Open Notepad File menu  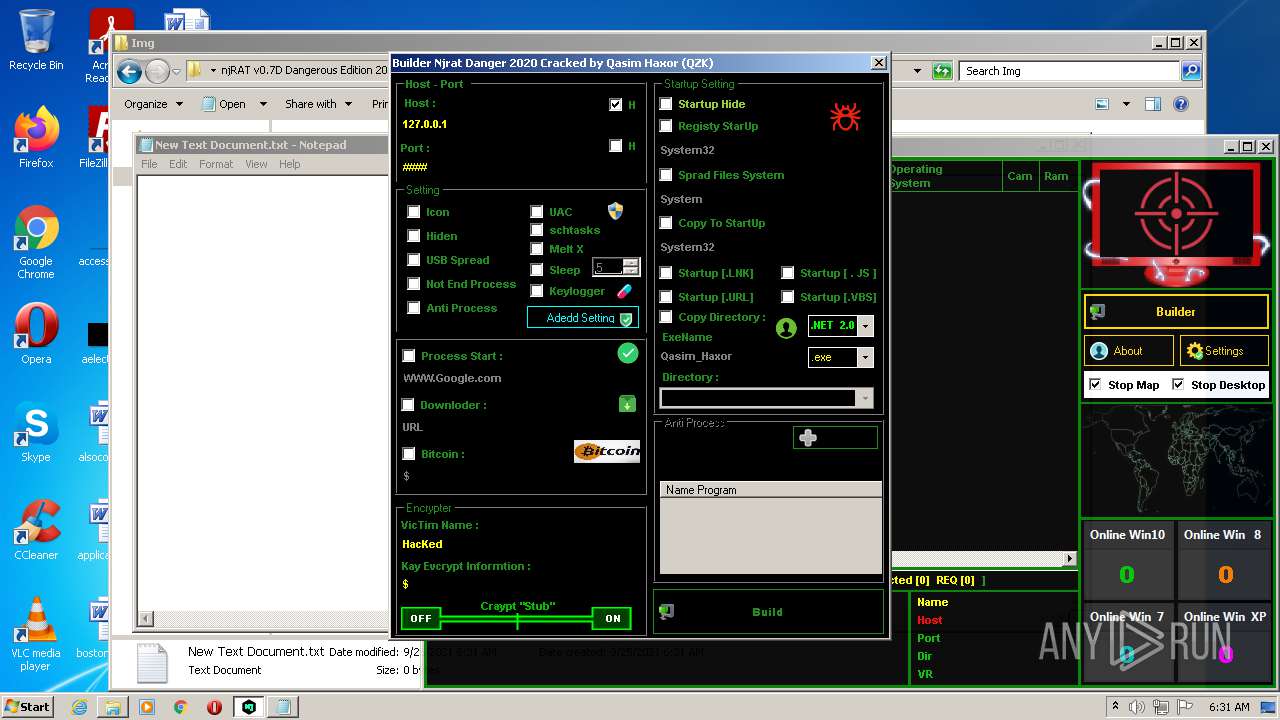[149, 164]
